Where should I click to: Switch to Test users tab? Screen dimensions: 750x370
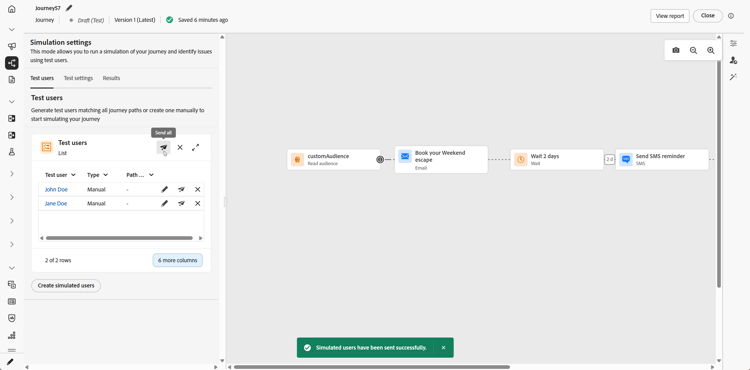(x=42, y=78)
